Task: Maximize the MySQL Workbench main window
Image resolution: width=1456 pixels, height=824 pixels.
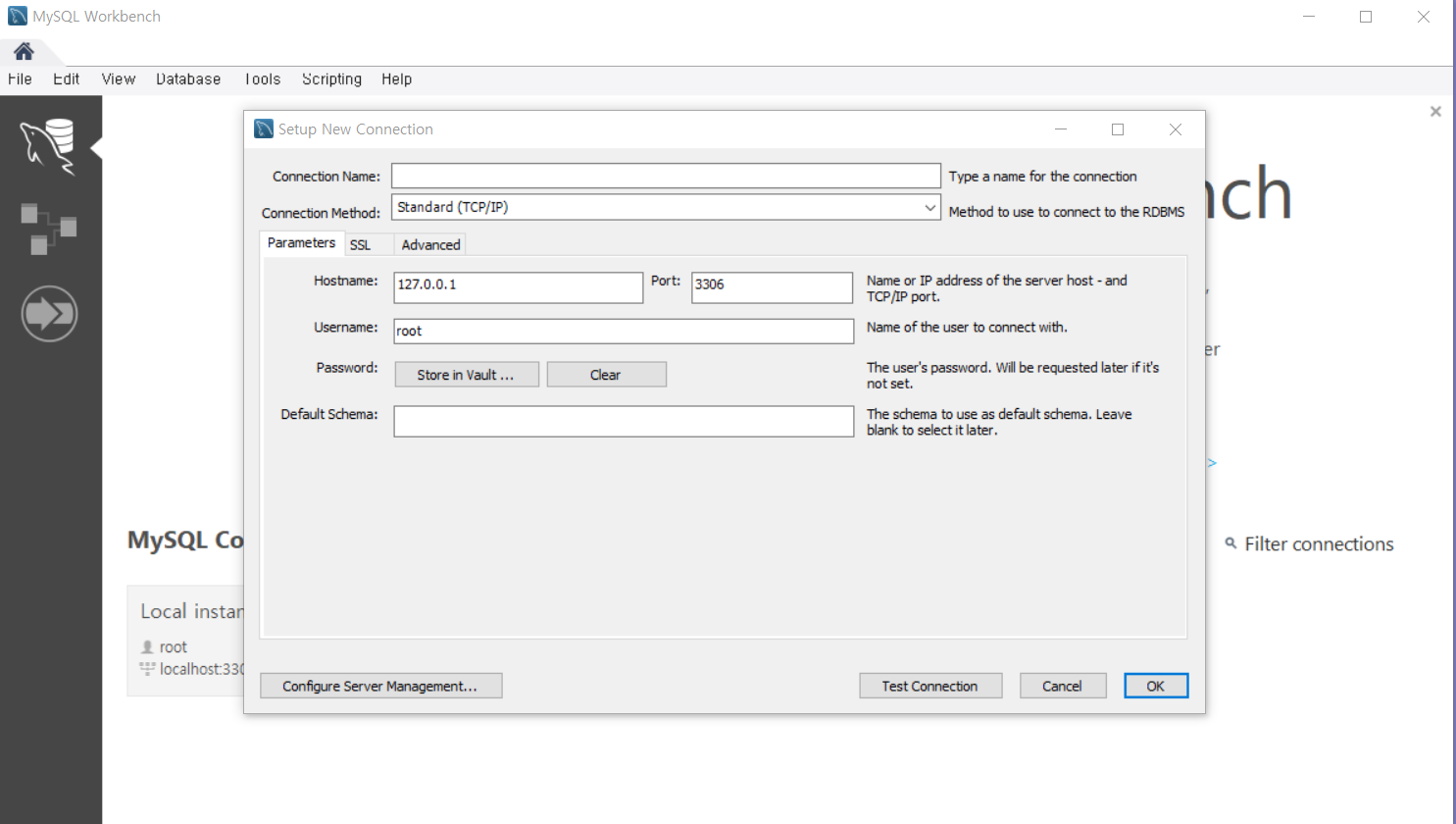Action: point(1366,17)
